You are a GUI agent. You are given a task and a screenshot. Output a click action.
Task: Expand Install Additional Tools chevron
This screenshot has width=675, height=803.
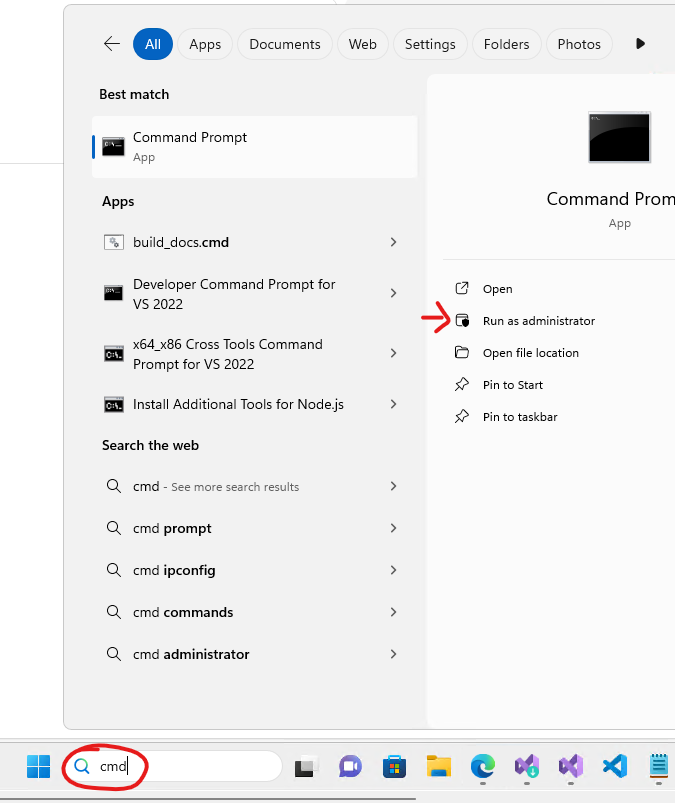click(393, 404)
